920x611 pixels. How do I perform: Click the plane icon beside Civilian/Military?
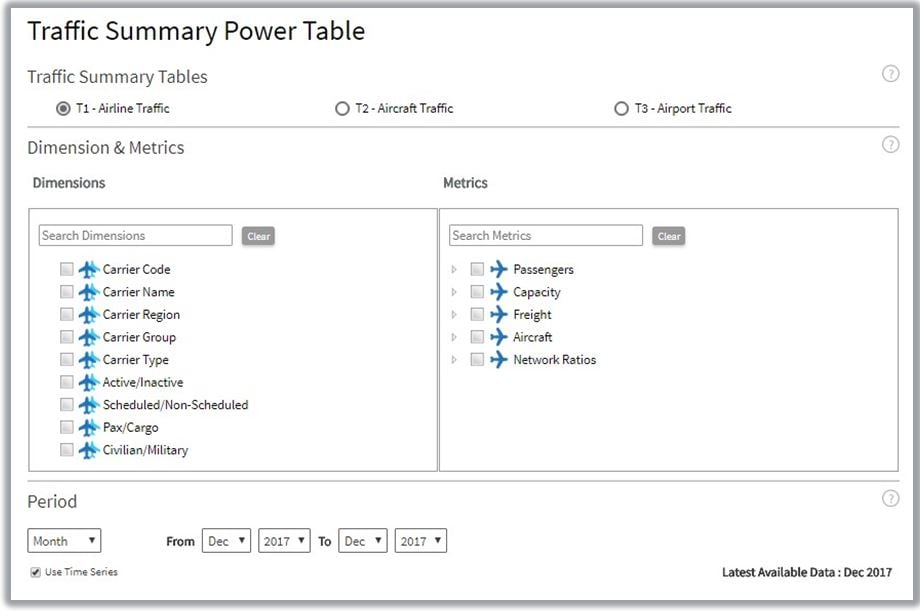pyautogui.click(x=89, y=450)
